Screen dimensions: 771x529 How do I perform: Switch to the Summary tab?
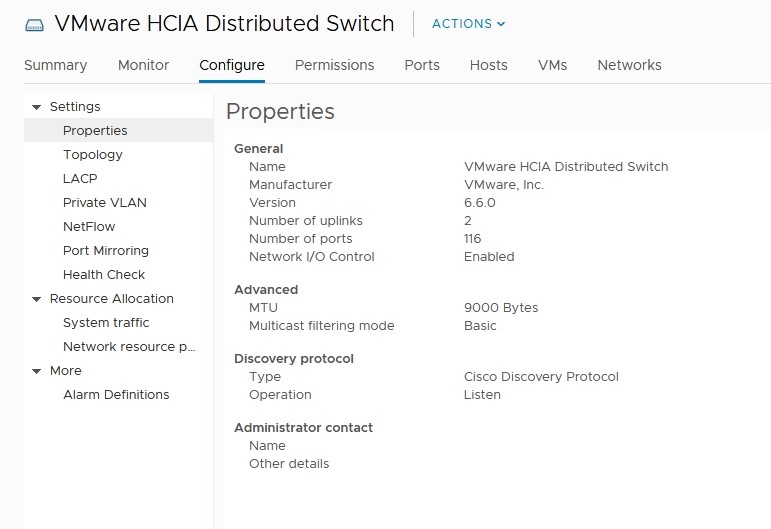tap(56, 65)
